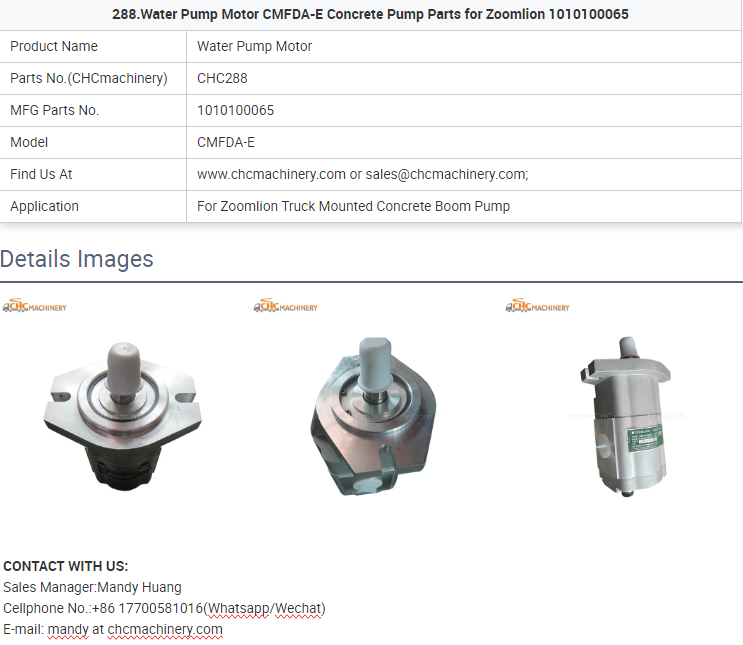743x645 pixels.
Task: Click the Details Images section heading
Action: (77, 259)
